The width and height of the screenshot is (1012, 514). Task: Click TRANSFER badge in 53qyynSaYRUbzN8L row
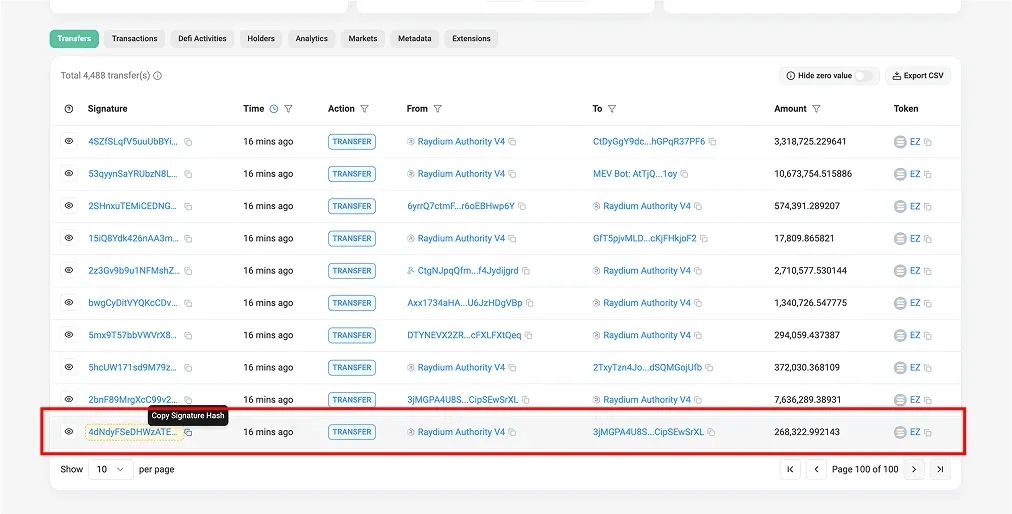[352, 174]
